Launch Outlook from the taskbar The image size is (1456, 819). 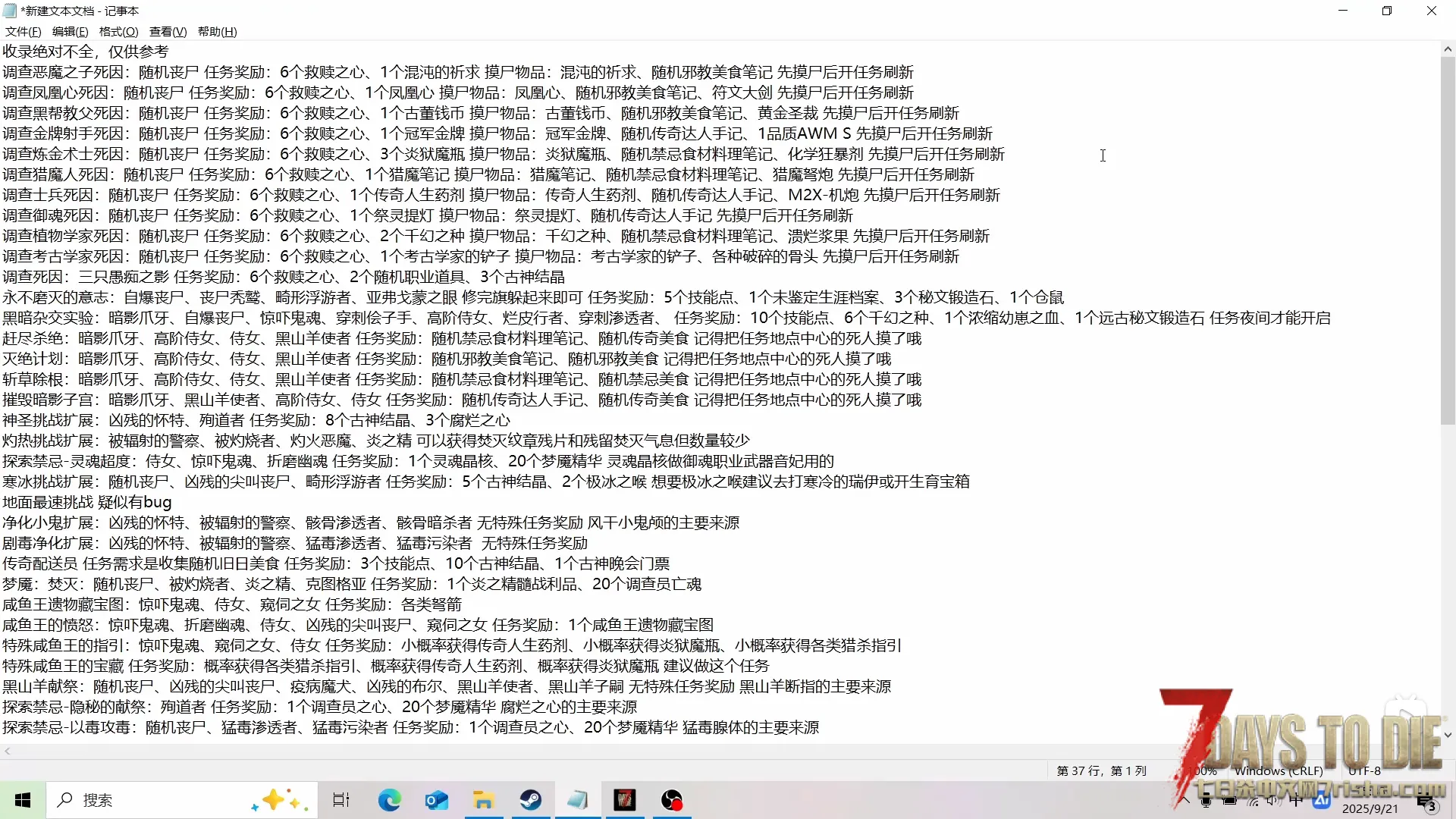click(436, 800)
